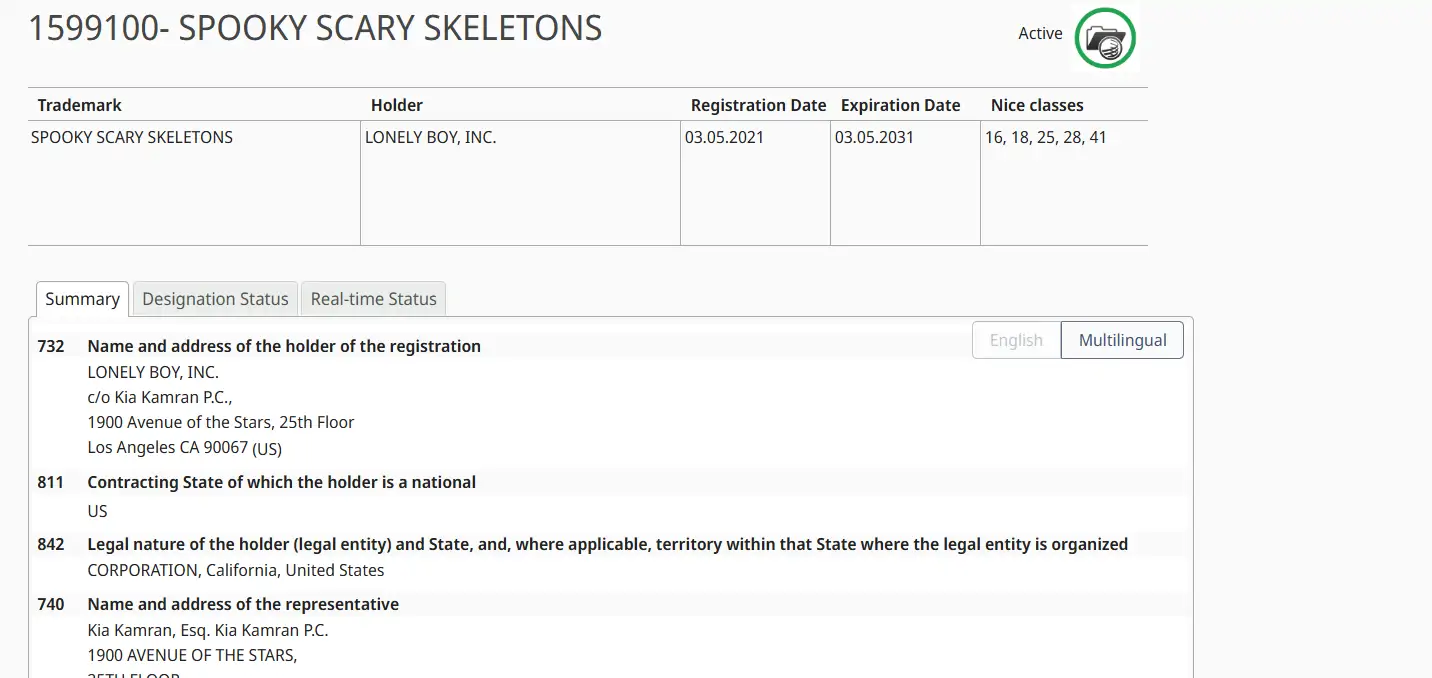This screenshot has height=678, width=1432.
Task: Click the 03.05.2031 expiration date cell
Action: [x=874, y=138]
